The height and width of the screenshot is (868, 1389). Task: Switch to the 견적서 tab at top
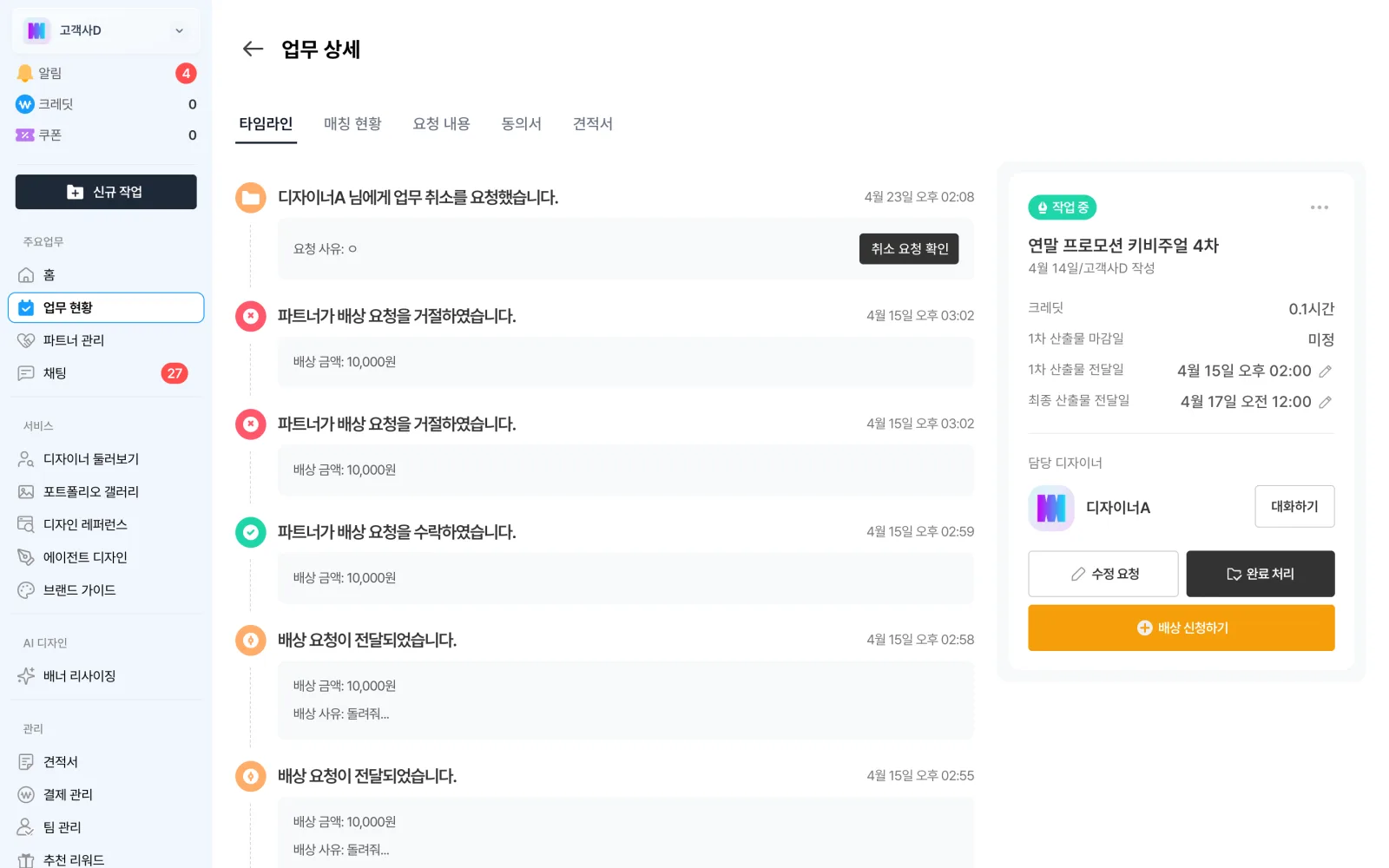[592, 124]
